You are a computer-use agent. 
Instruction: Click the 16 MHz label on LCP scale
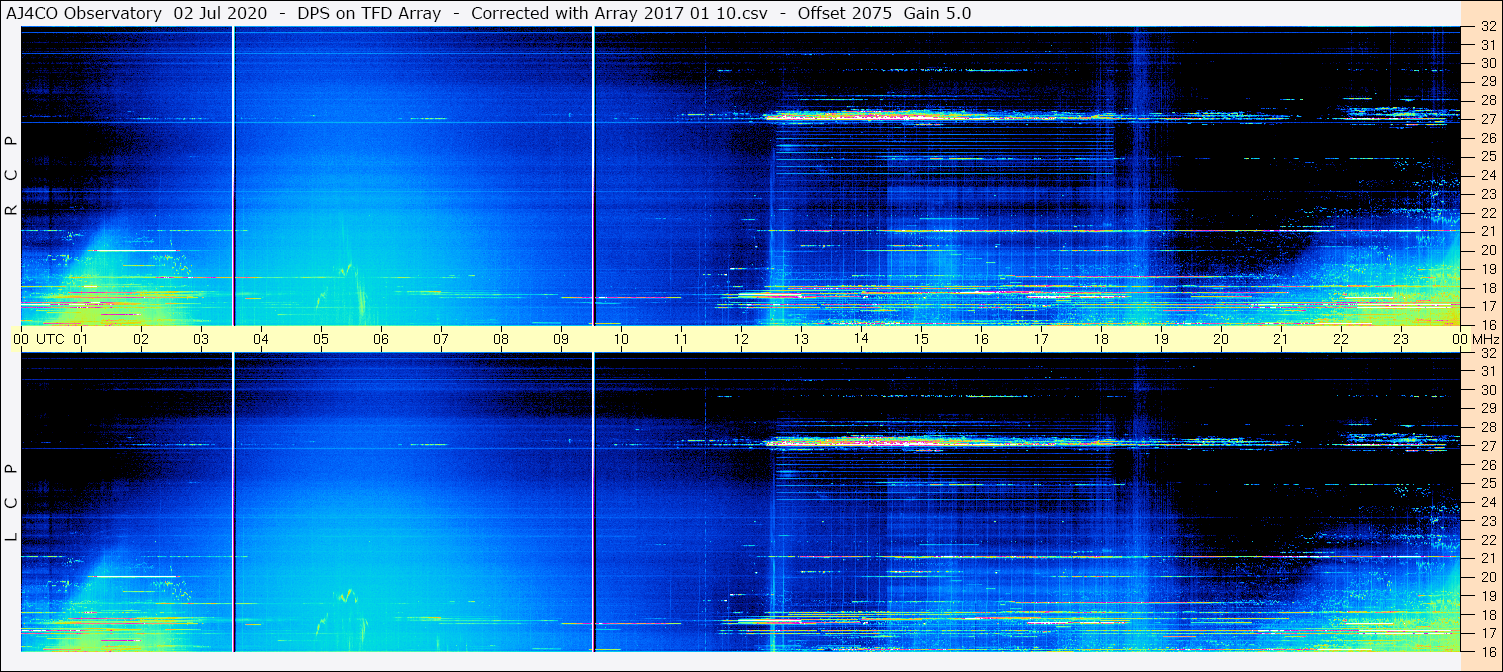(1486, 651)
